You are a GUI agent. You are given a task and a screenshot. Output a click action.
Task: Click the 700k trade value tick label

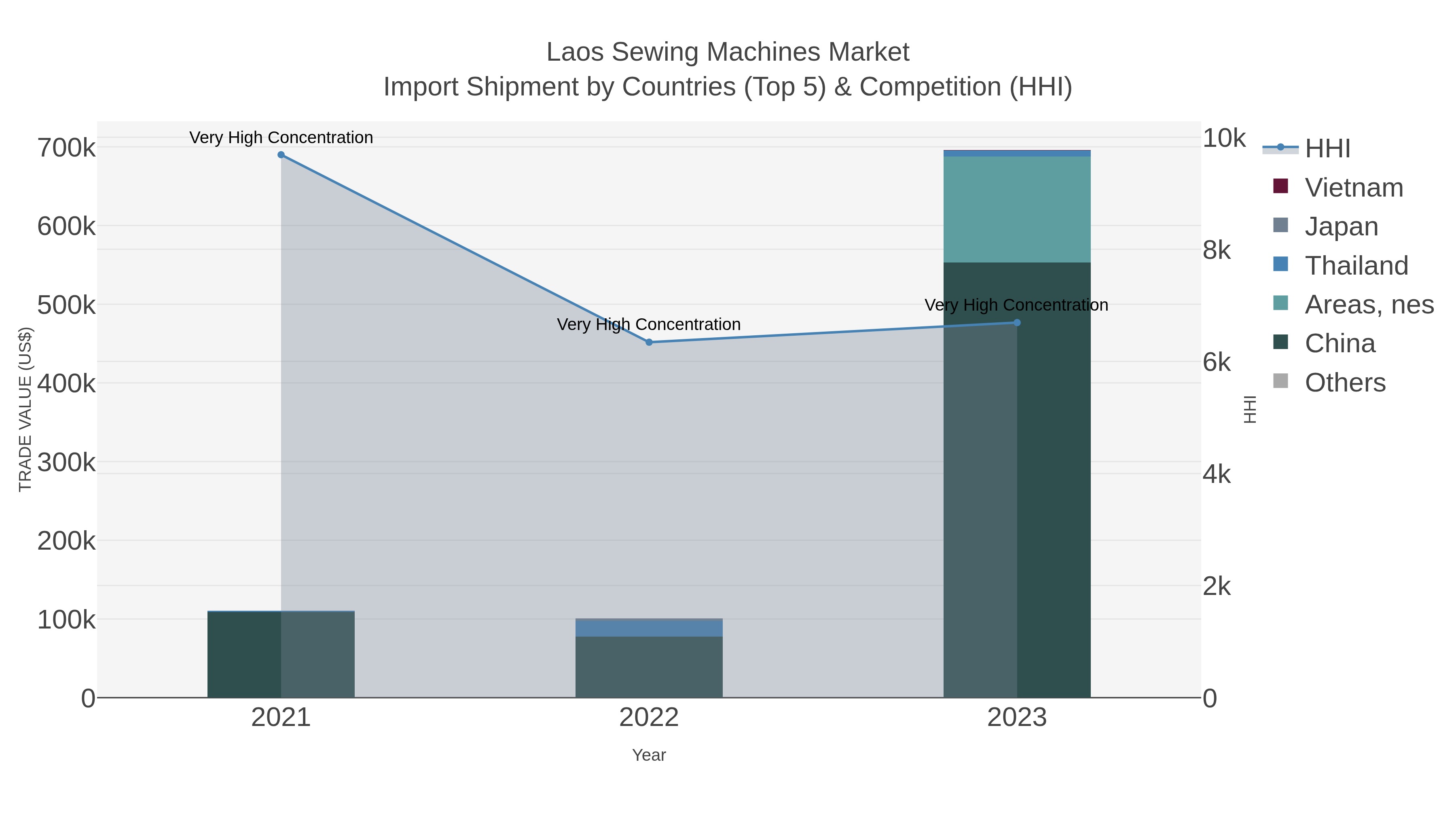(67, 148)
